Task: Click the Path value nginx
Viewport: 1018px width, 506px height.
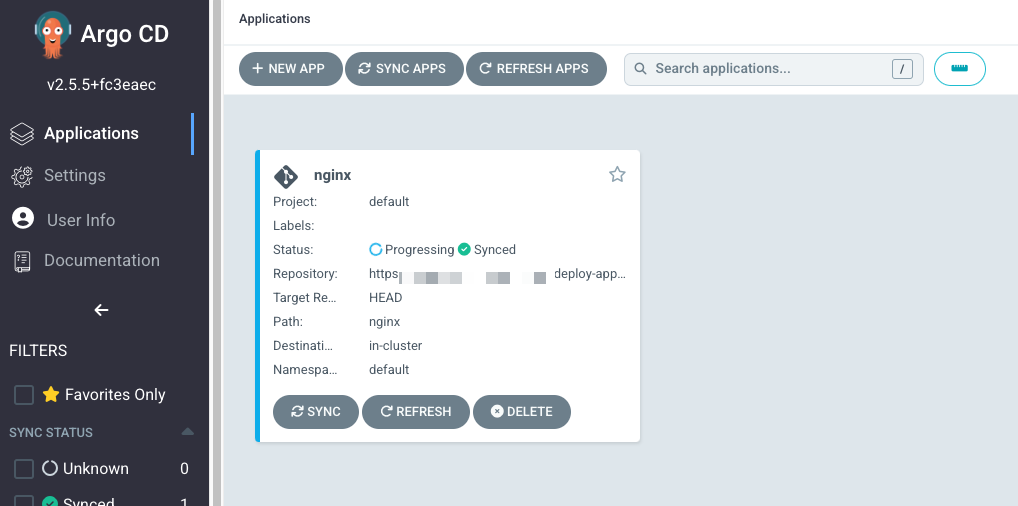Action: [384, 322]
